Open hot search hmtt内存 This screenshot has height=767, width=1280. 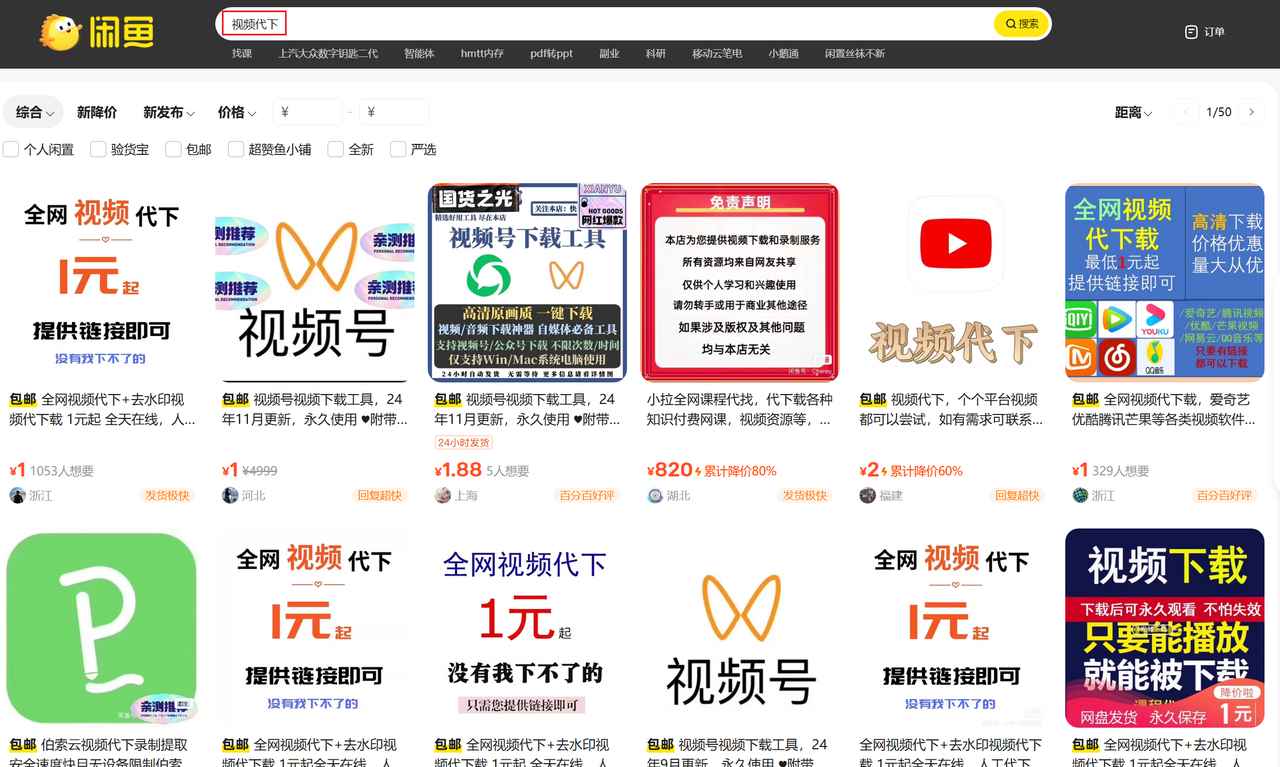tap(482, 53)
